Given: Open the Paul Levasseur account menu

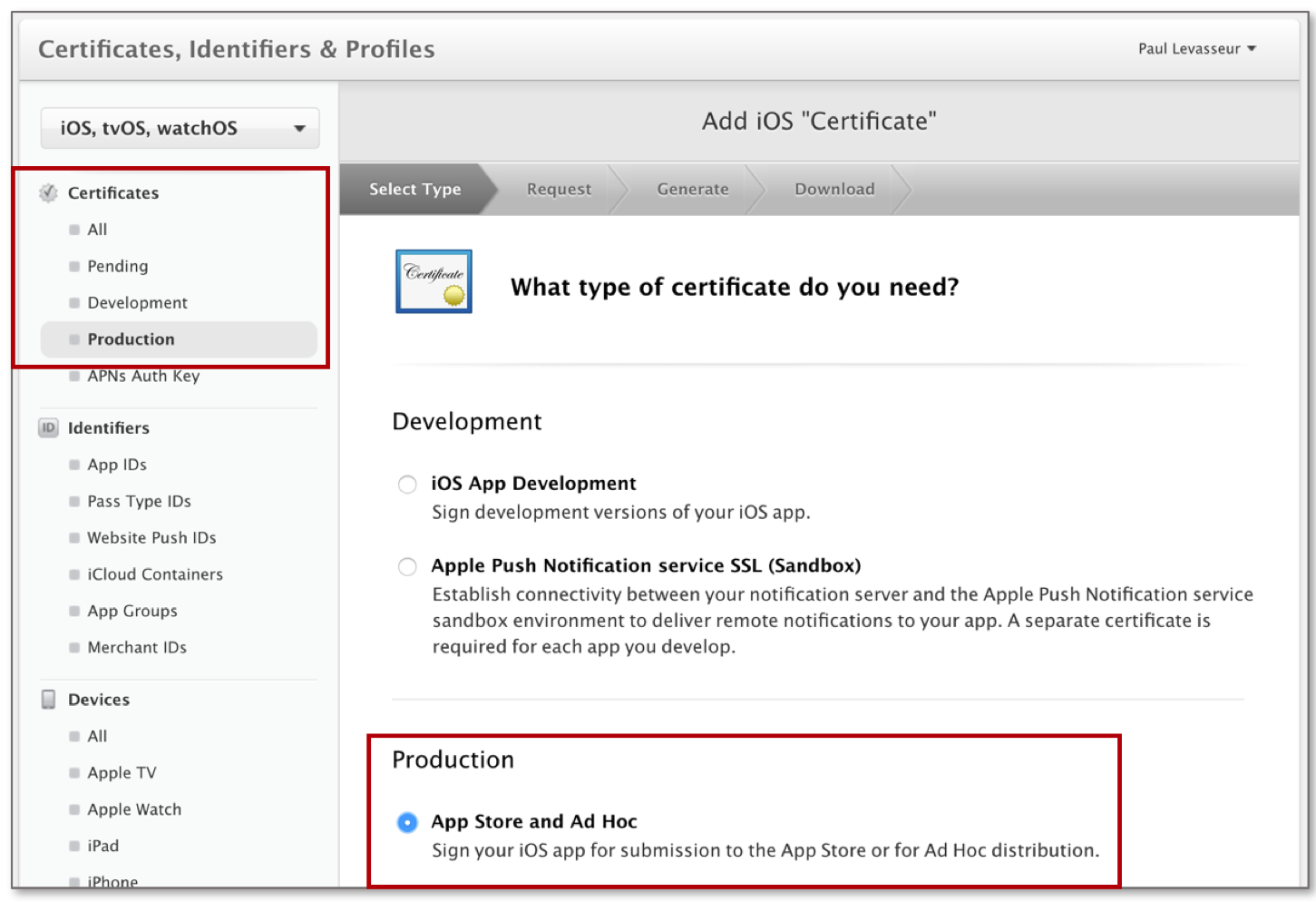Looking at the screenshot, I should pyautogui.click(x=1195, y=49).
